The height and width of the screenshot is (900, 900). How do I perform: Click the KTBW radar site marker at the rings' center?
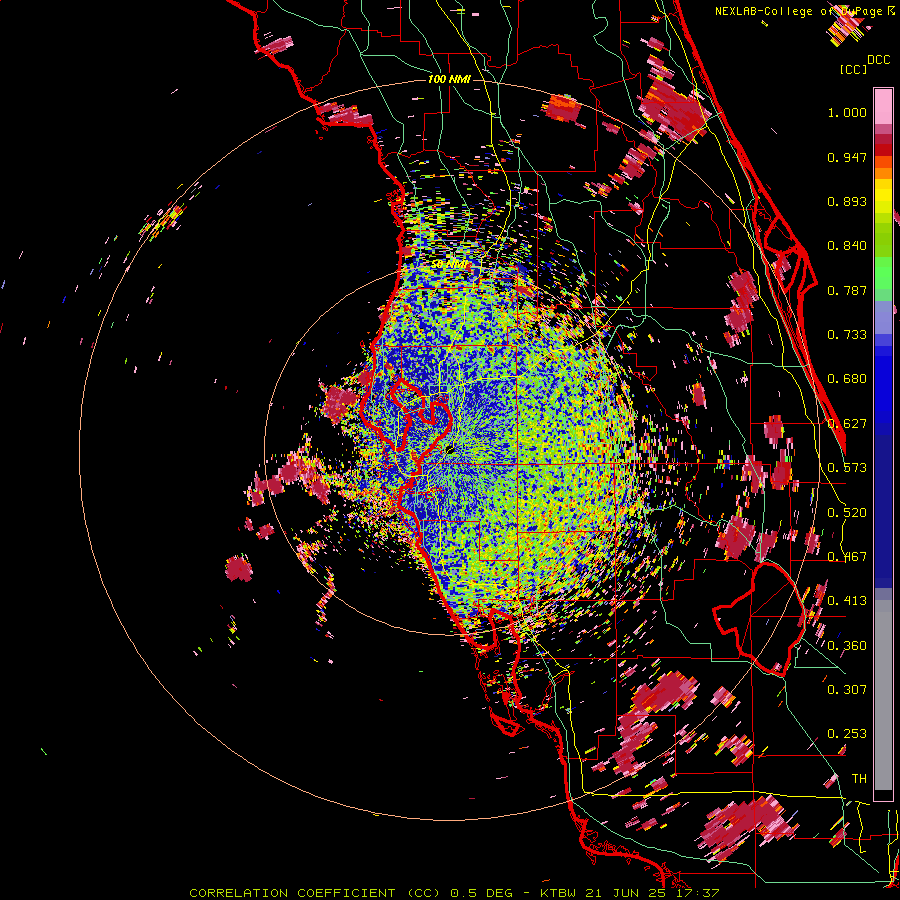pyautogui.click(x=450, y=448)
